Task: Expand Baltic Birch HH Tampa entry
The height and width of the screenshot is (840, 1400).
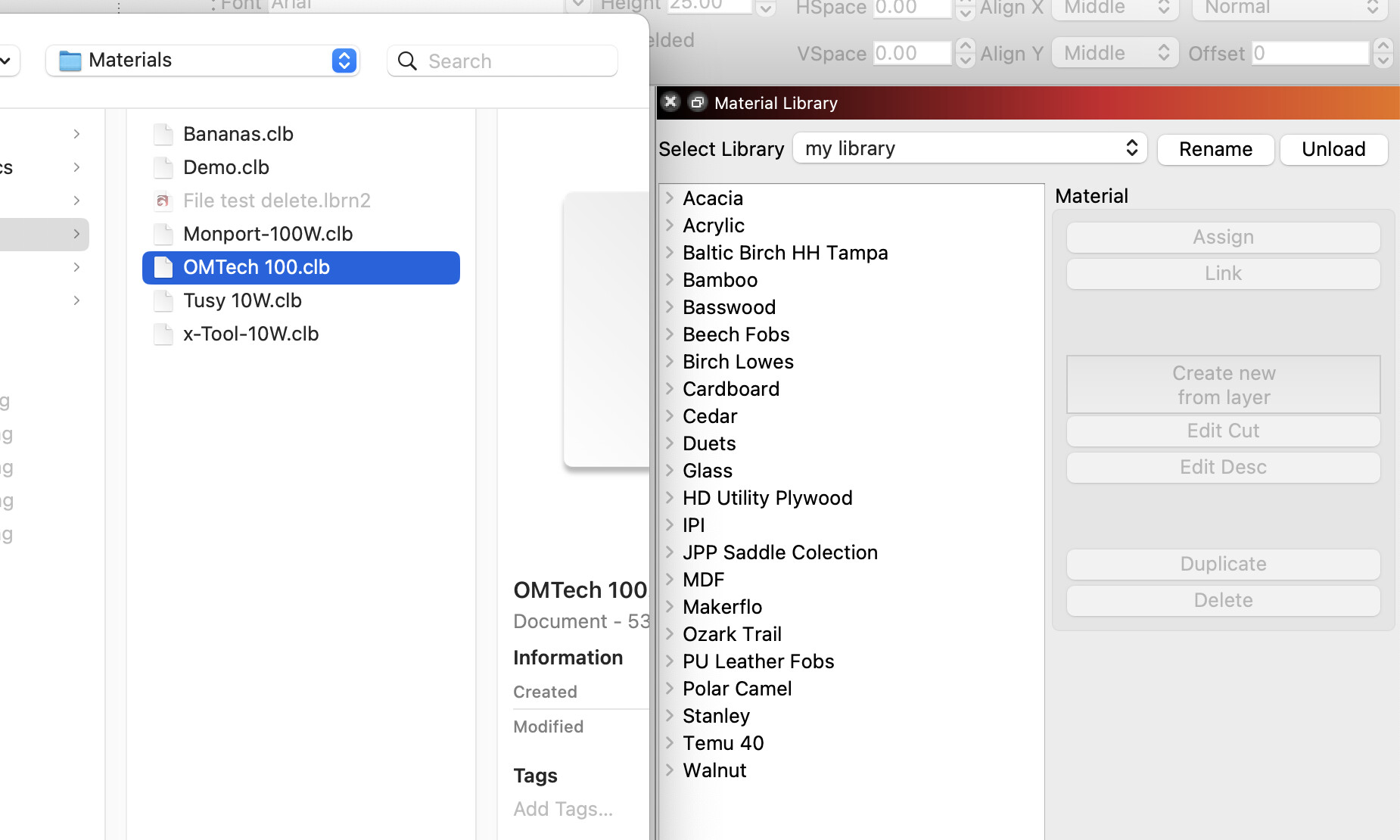Action: click(670, 253)
